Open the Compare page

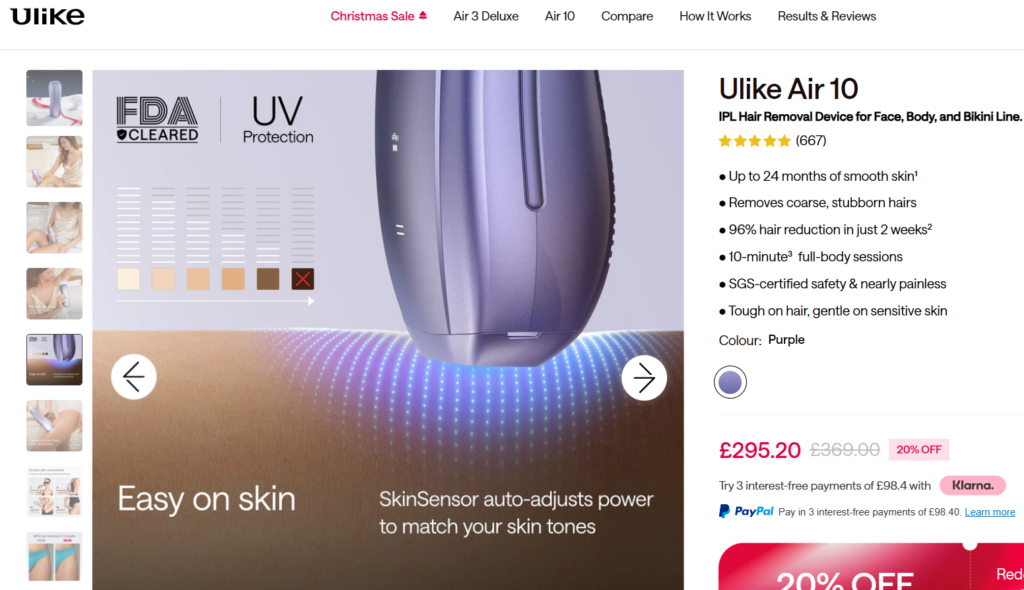tap(627, 16)
